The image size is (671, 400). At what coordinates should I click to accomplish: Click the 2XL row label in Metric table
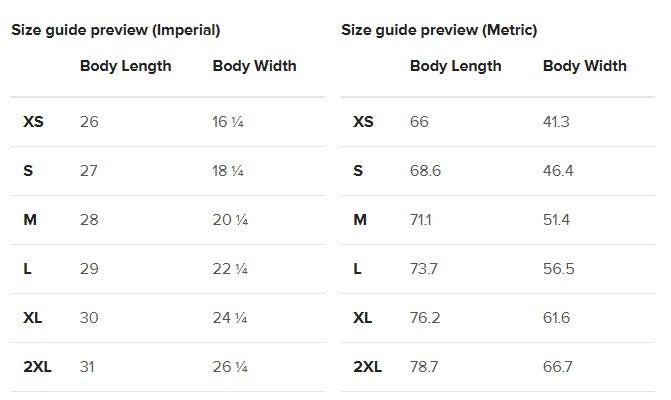point(367,367)
